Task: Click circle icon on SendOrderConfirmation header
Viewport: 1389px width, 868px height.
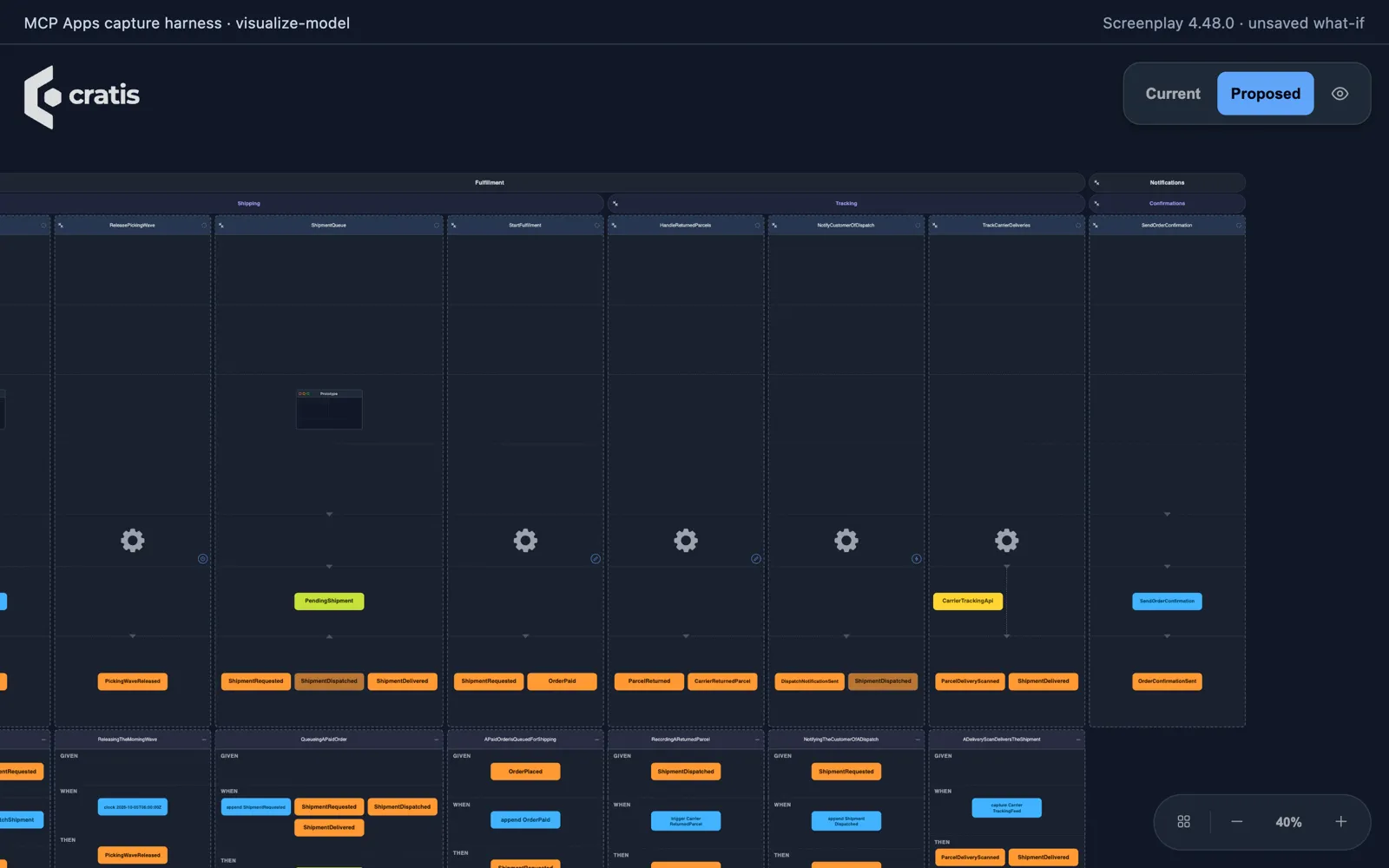Action: [1239, 226]
